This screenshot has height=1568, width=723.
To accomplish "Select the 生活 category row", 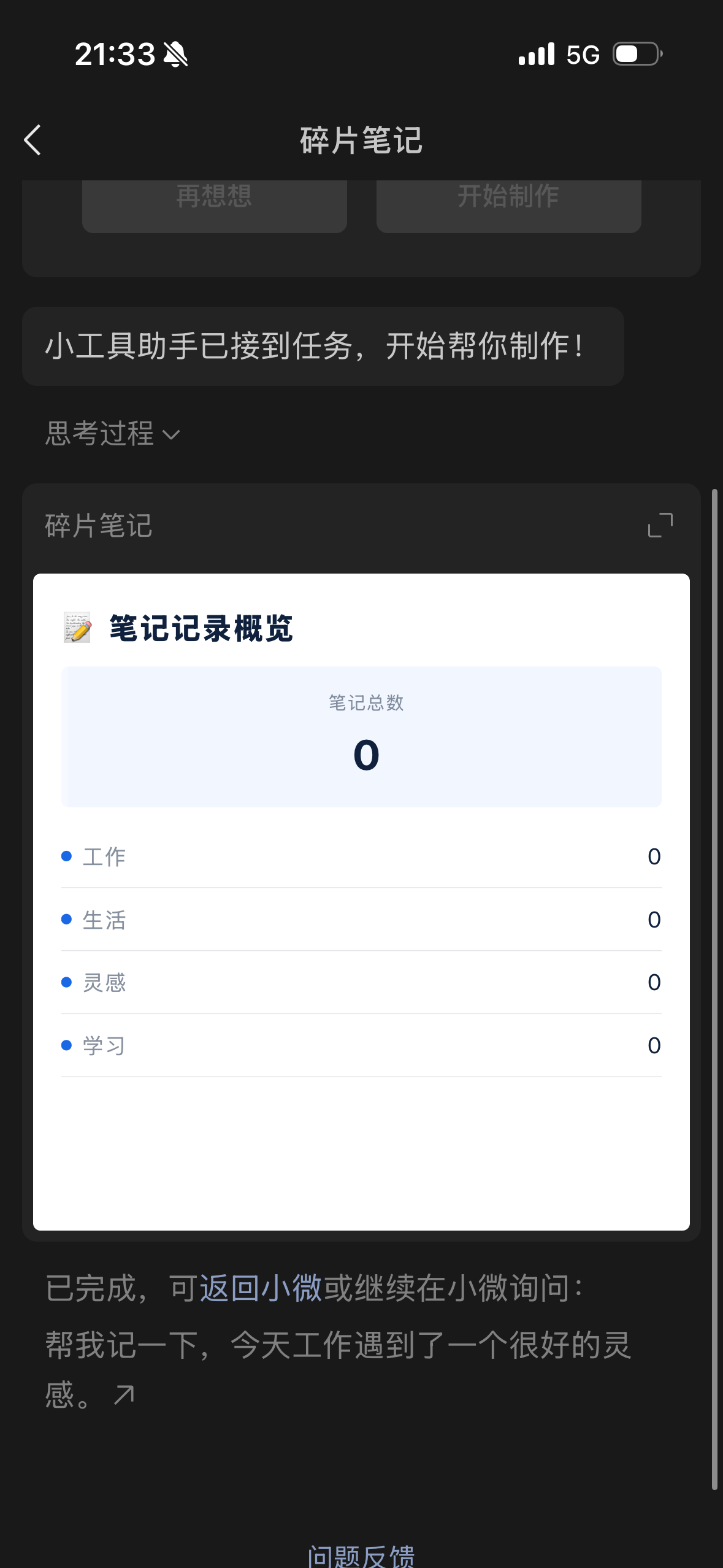I will coord(361,920).
